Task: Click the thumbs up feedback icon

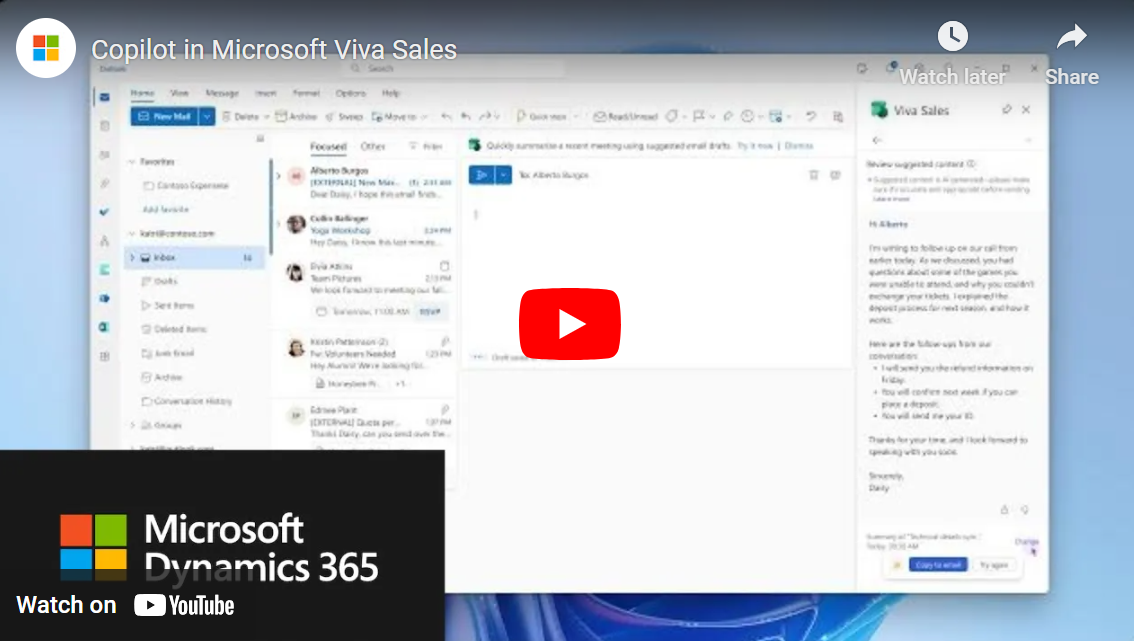Action: pyautogui.click(x=1005, y=509)
